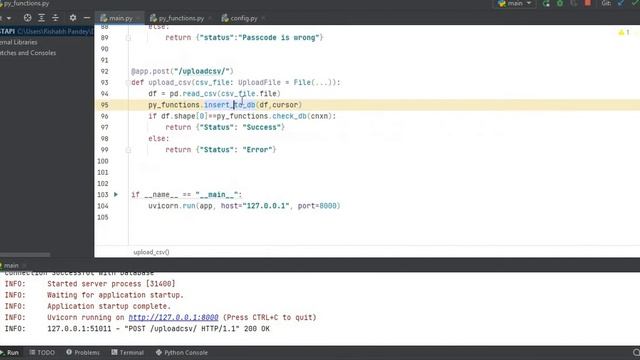Click the 'Application startup complete.' log line
640x360 pixels.
(x=109, y=306)
